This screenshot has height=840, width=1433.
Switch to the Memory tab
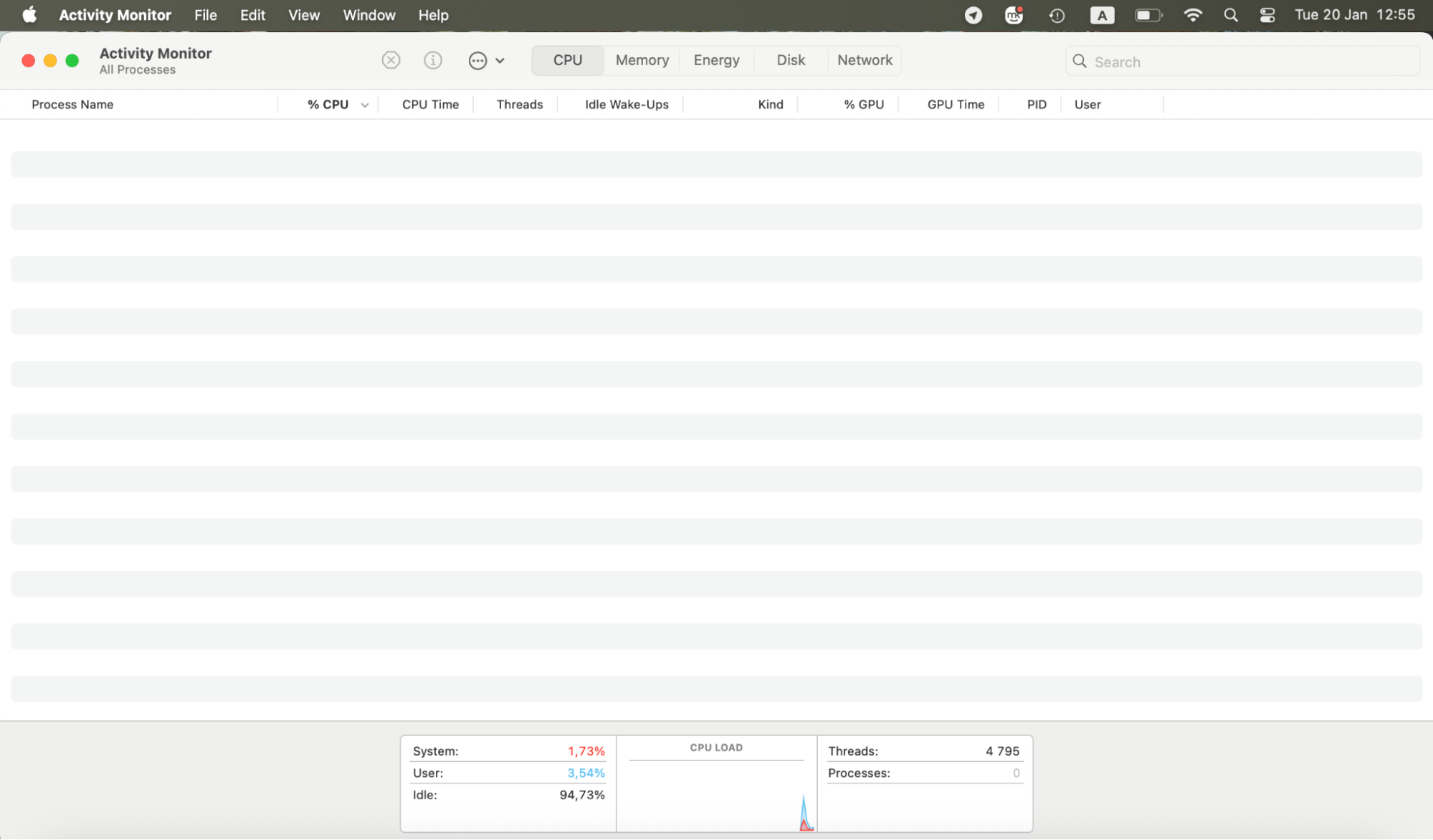[642, 60]
